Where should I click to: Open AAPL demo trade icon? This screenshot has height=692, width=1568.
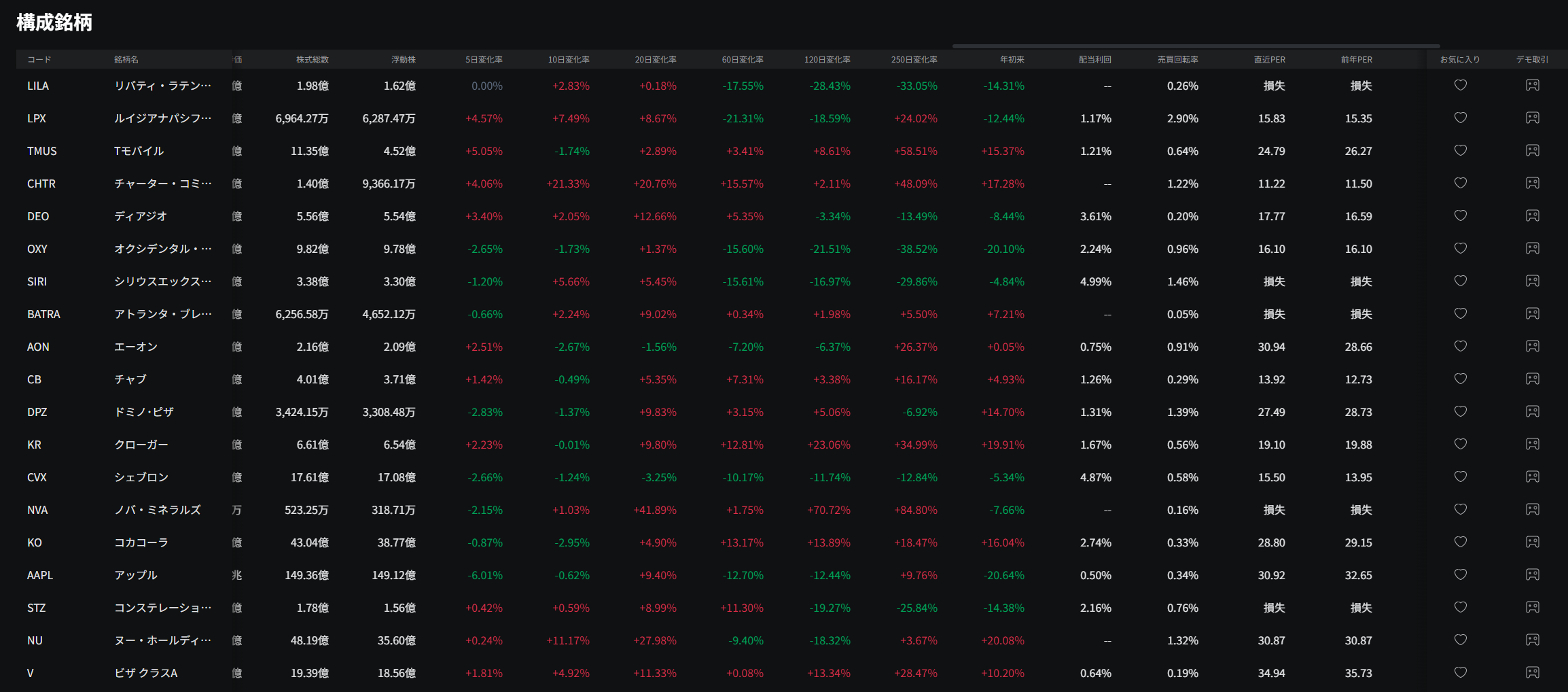1533,575
